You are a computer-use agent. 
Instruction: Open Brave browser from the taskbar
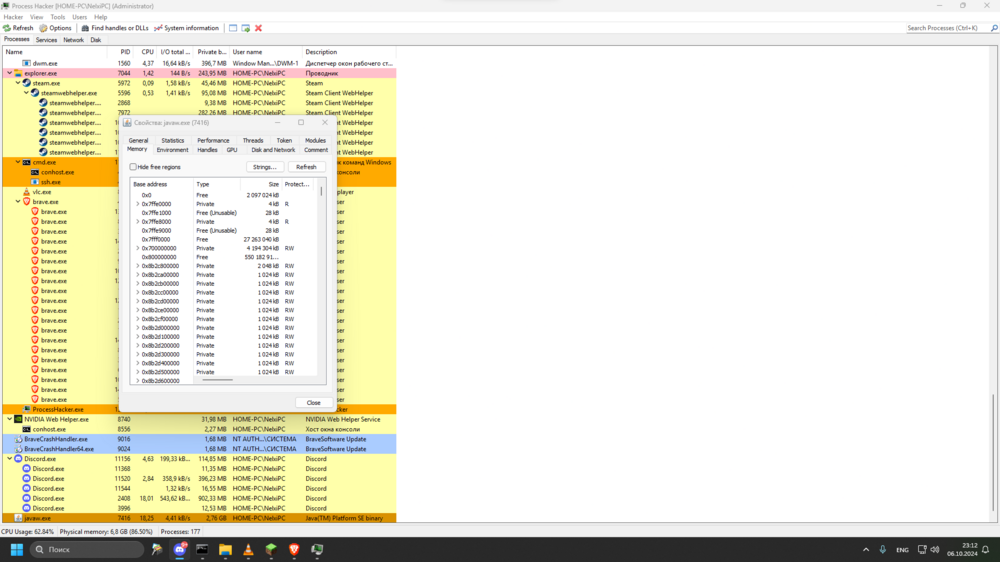tap(294, 549)
